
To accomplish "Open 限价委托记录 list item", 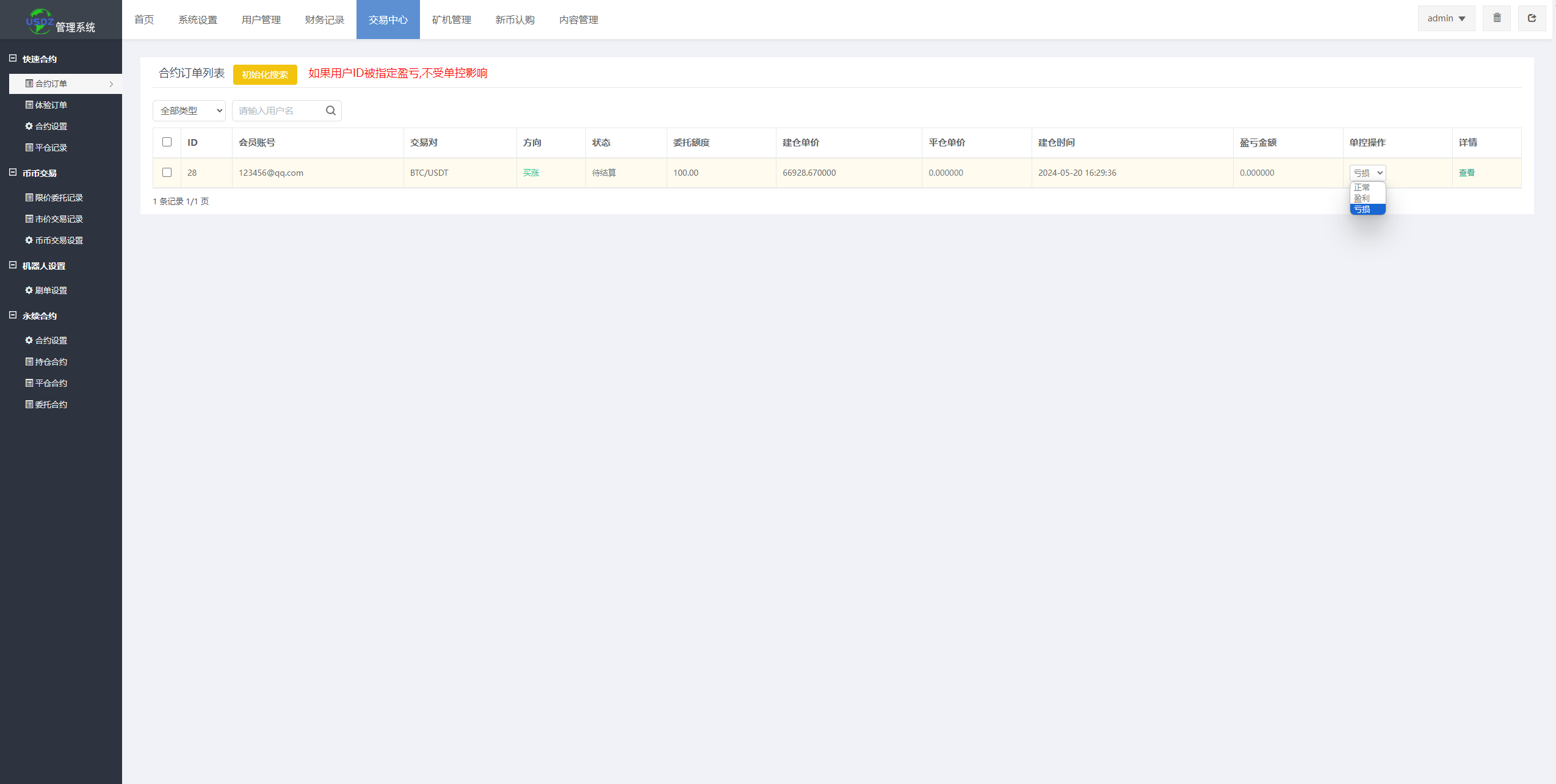I will [59, 198].
